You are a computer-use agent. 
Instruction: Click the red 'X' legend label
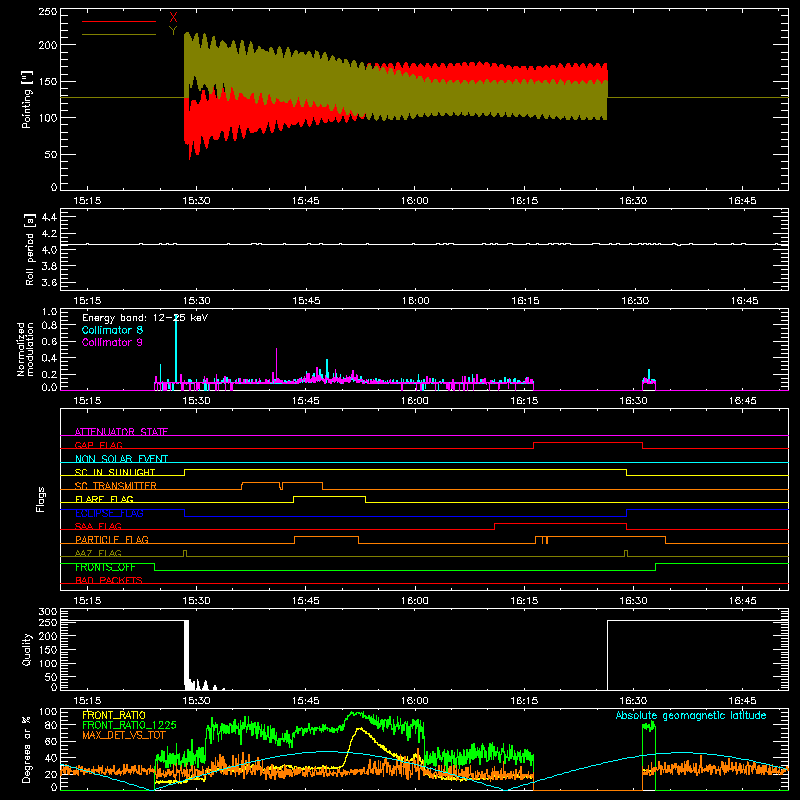(x=173, y=18)
